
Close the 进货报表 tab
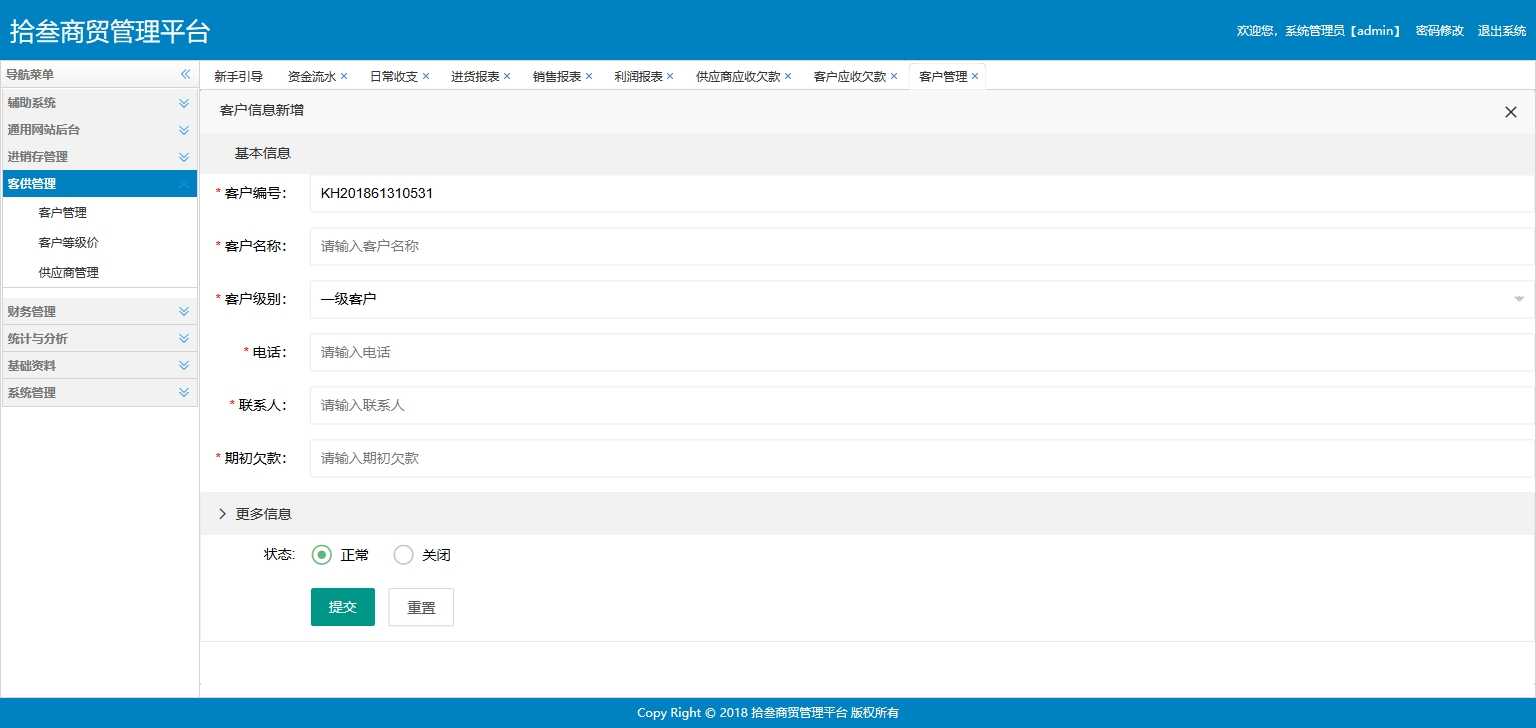(x=507, y=76)
